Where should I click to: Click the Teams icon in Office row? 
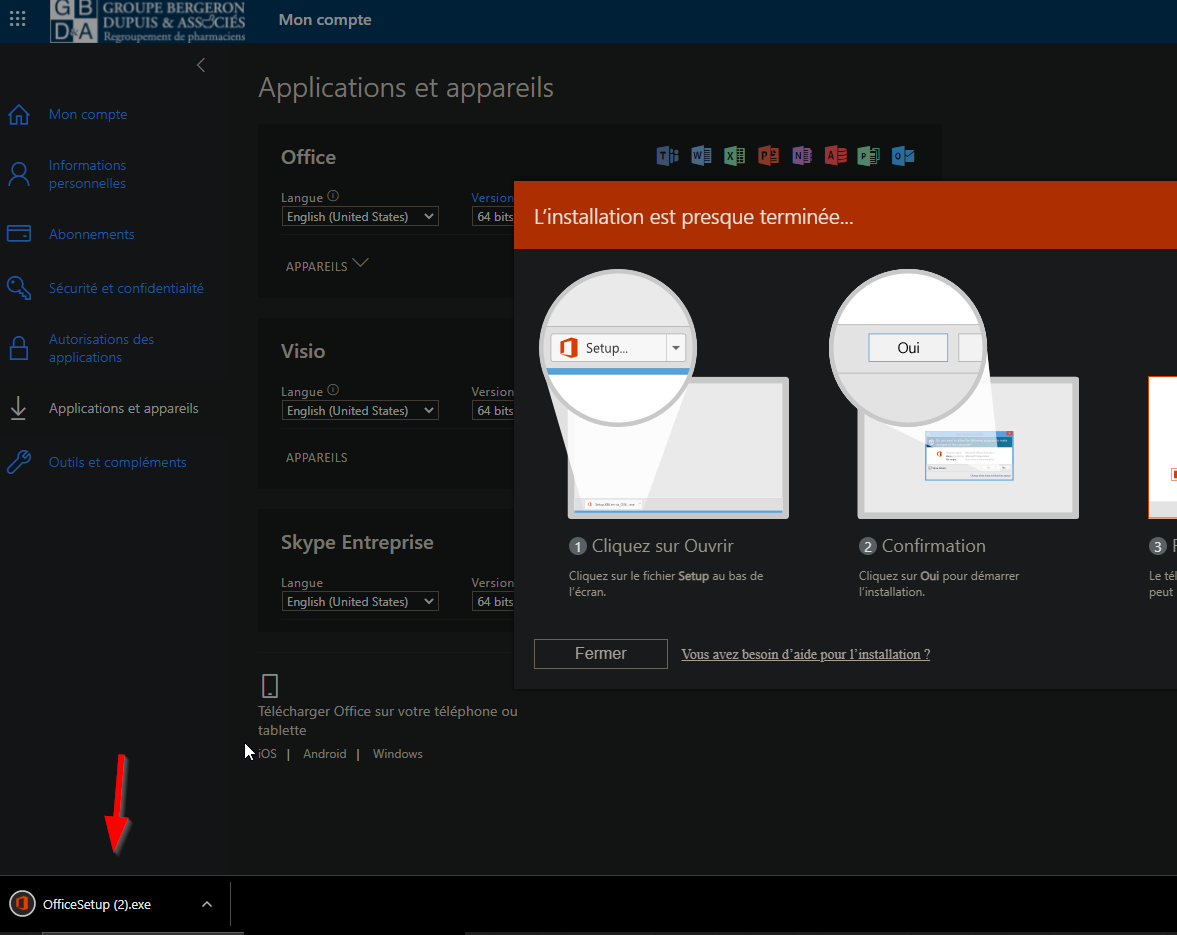click(667, 155)
